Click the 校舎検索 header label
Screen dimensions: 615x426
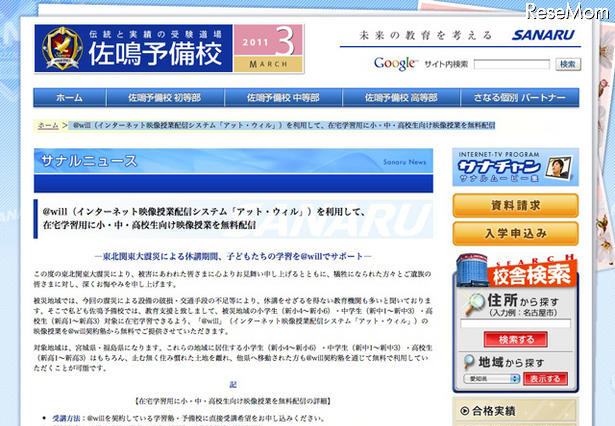(x=531, y=275)
